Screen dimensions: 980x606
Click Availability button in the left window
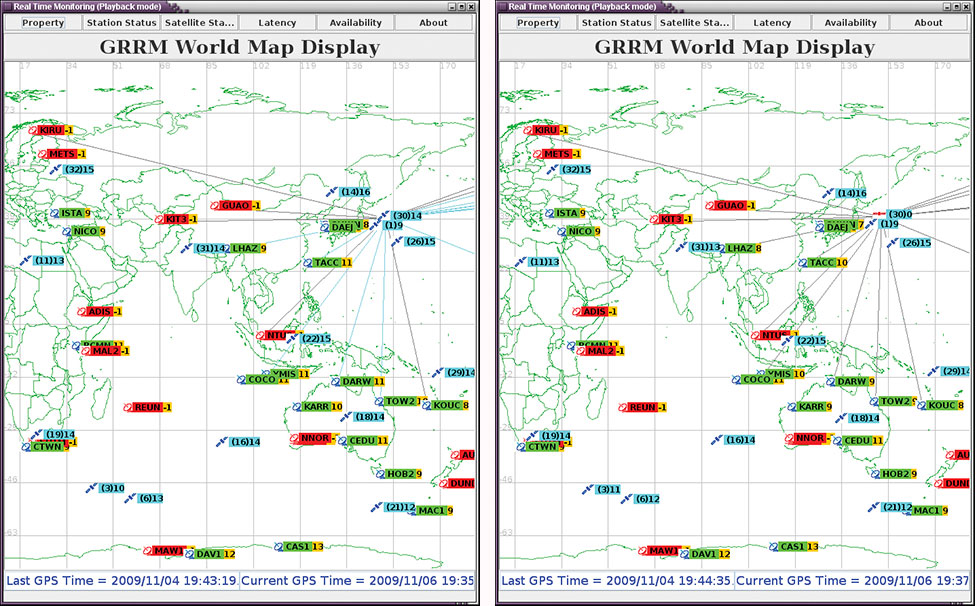pyautogui.click(x=355, y=22)
